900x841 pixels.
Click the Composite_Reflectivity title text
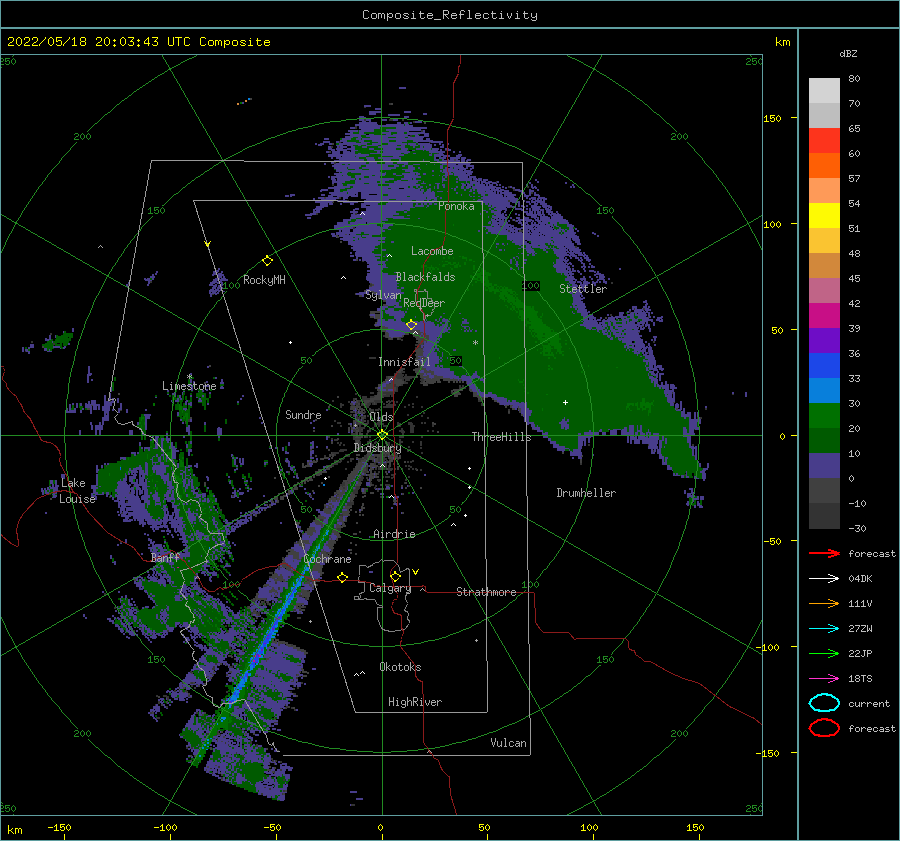coord(450,15)
